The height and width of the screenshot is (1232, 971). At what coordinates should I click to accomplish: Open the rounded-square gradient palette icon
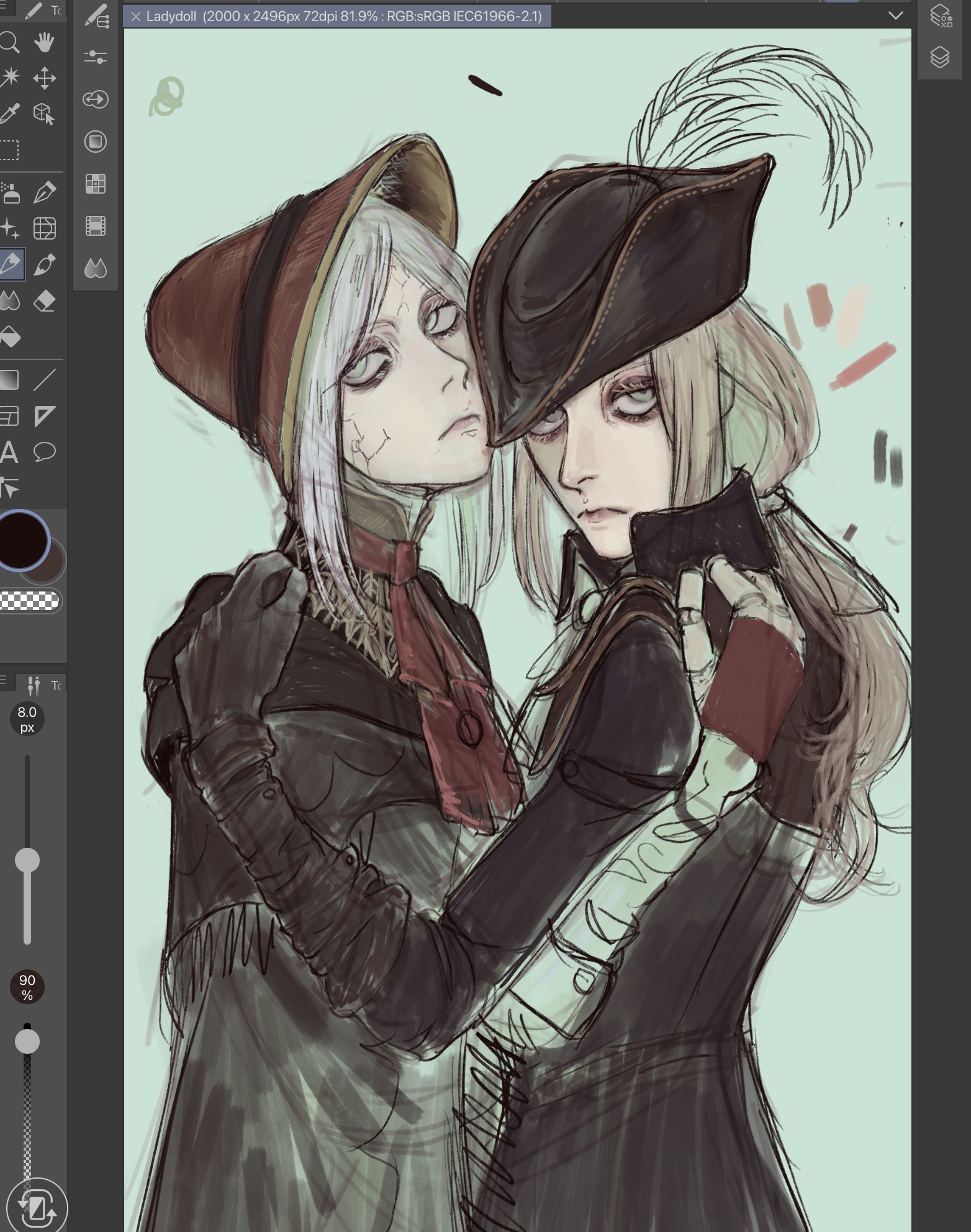[x=96, y=142]
